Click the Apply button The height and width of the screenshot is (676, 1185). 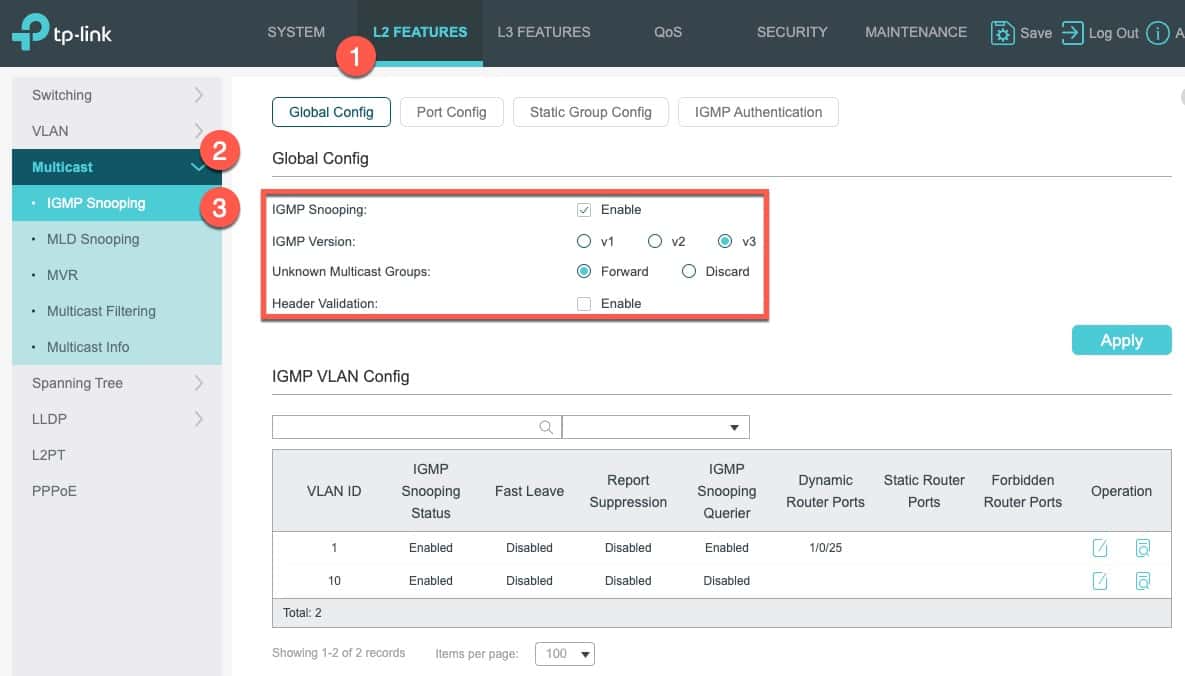tap(1122, 340)
